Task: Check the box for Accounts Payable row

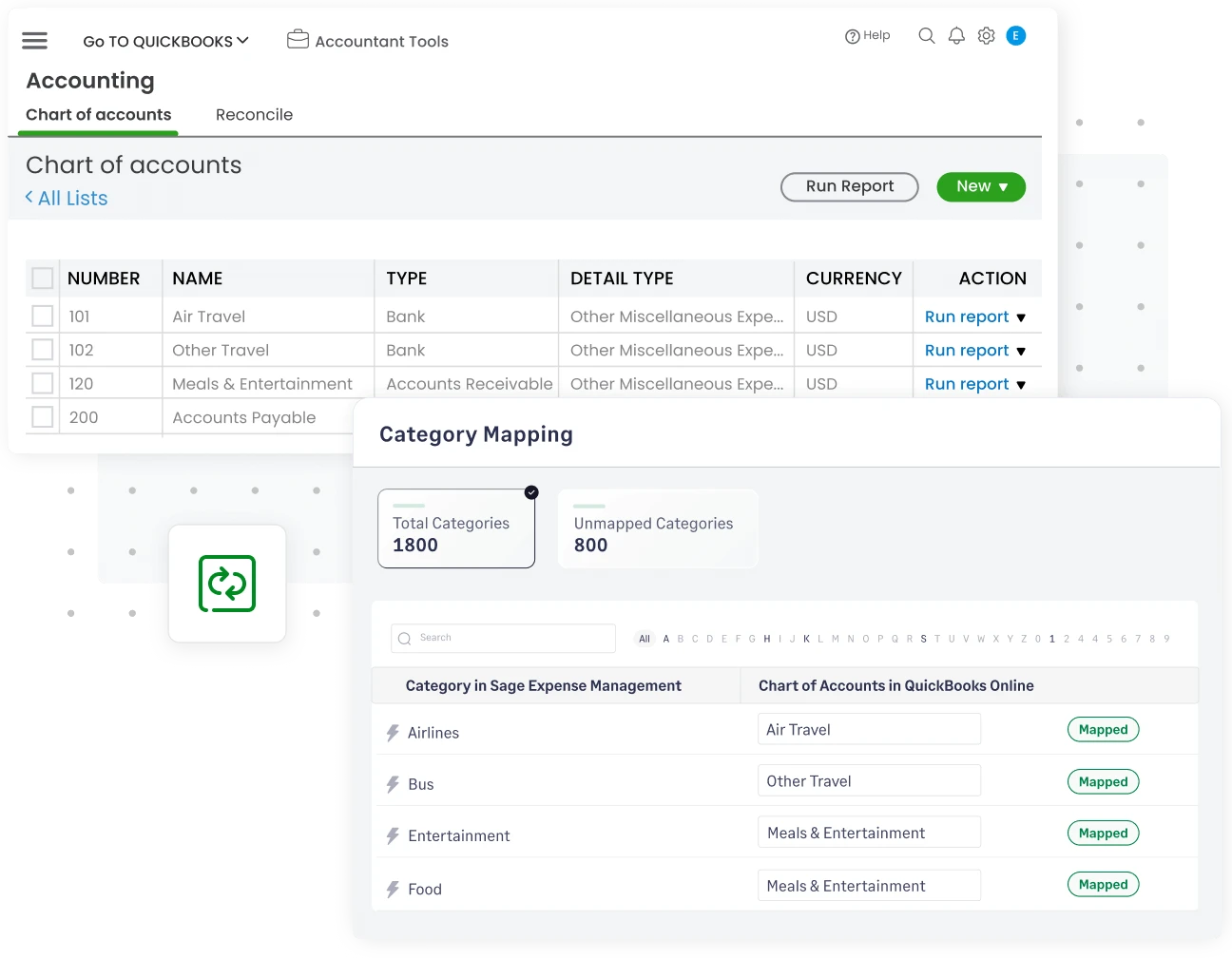Action: point(43,416)
